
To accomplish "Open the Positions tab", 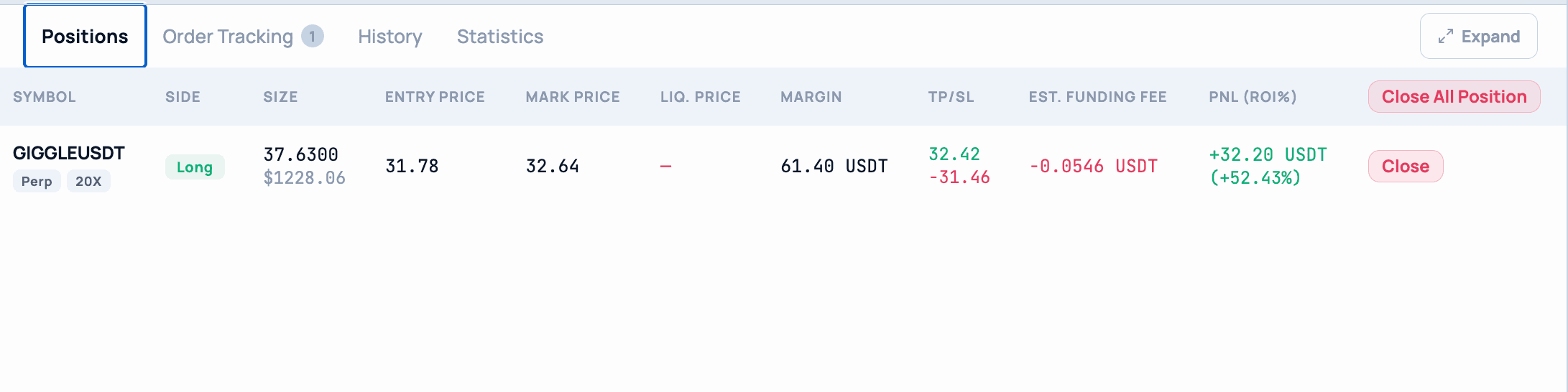I will tap(85, 36).
